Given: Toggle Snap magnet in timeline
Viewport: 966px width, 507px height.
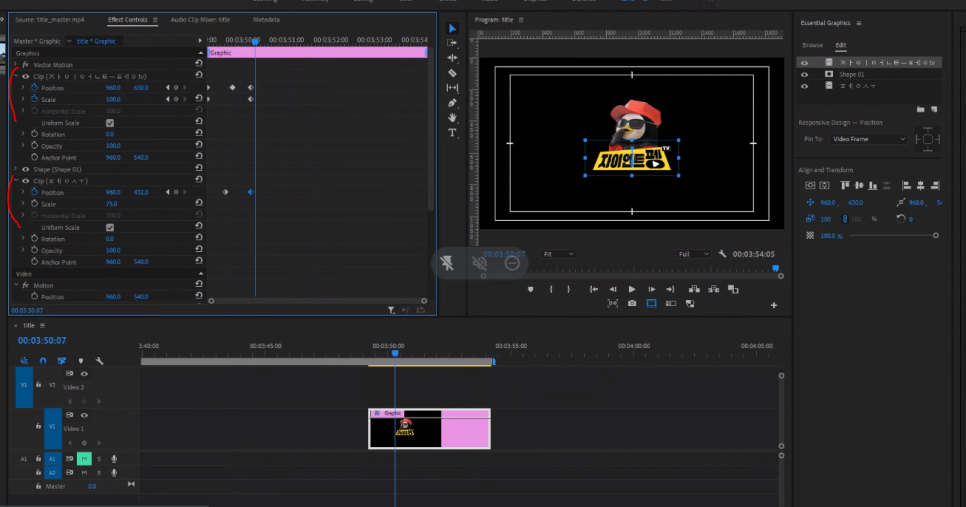Looking at the screenshot, I should coord(43,360).
